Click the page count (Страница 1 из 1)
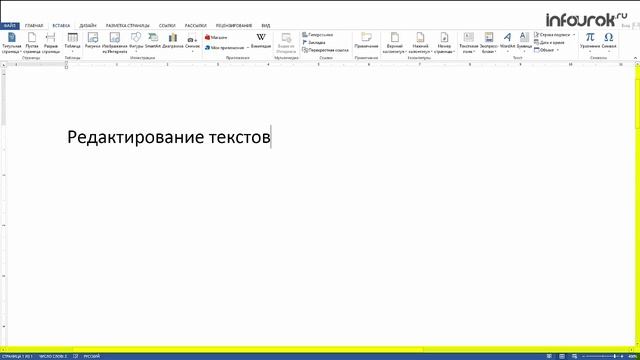 (x=17, y=356)
